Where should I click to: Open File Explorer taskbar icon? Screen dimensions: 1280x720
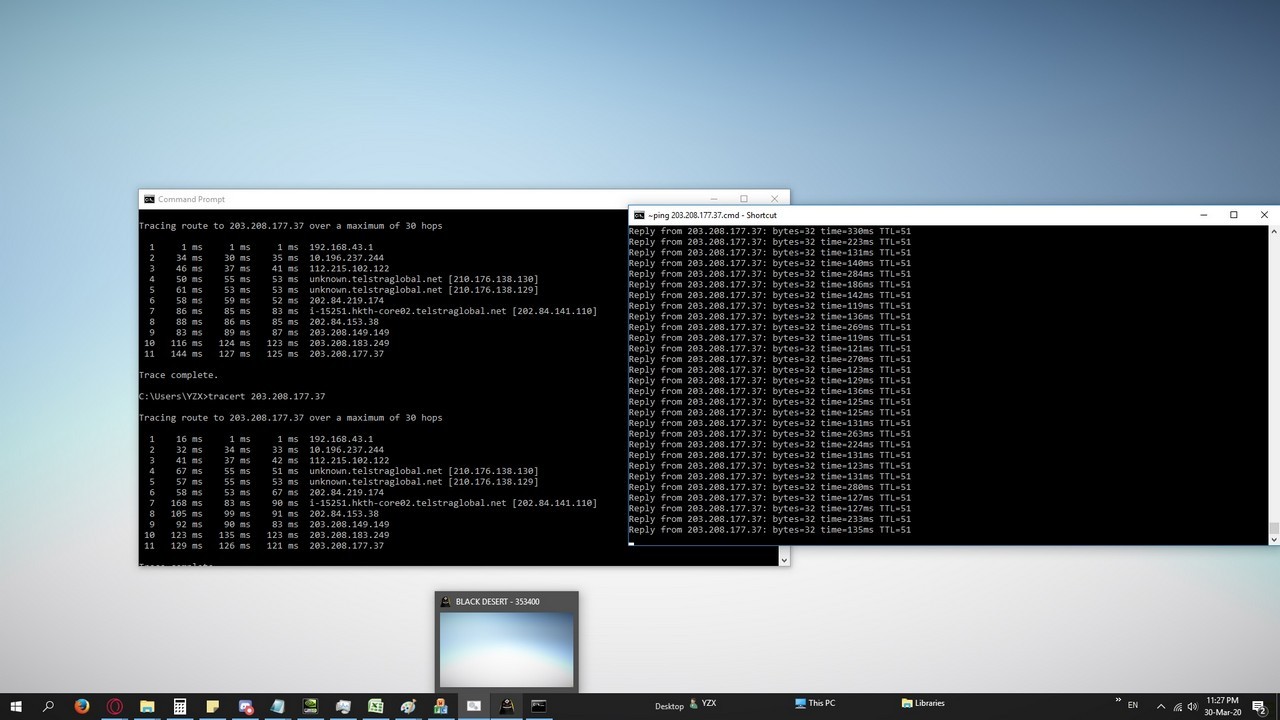click(x=147, y=706)
